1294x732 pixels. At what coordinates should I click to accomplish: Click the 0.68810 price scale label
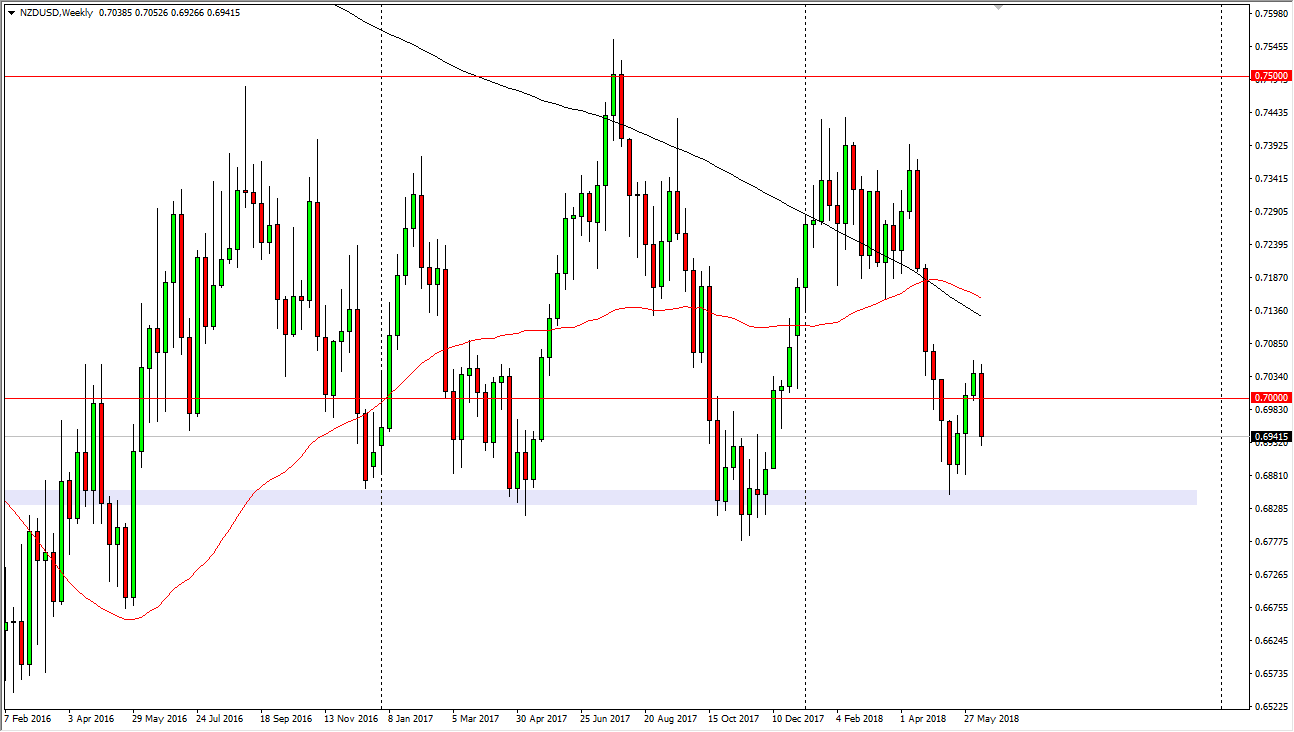pos(1270,476)
